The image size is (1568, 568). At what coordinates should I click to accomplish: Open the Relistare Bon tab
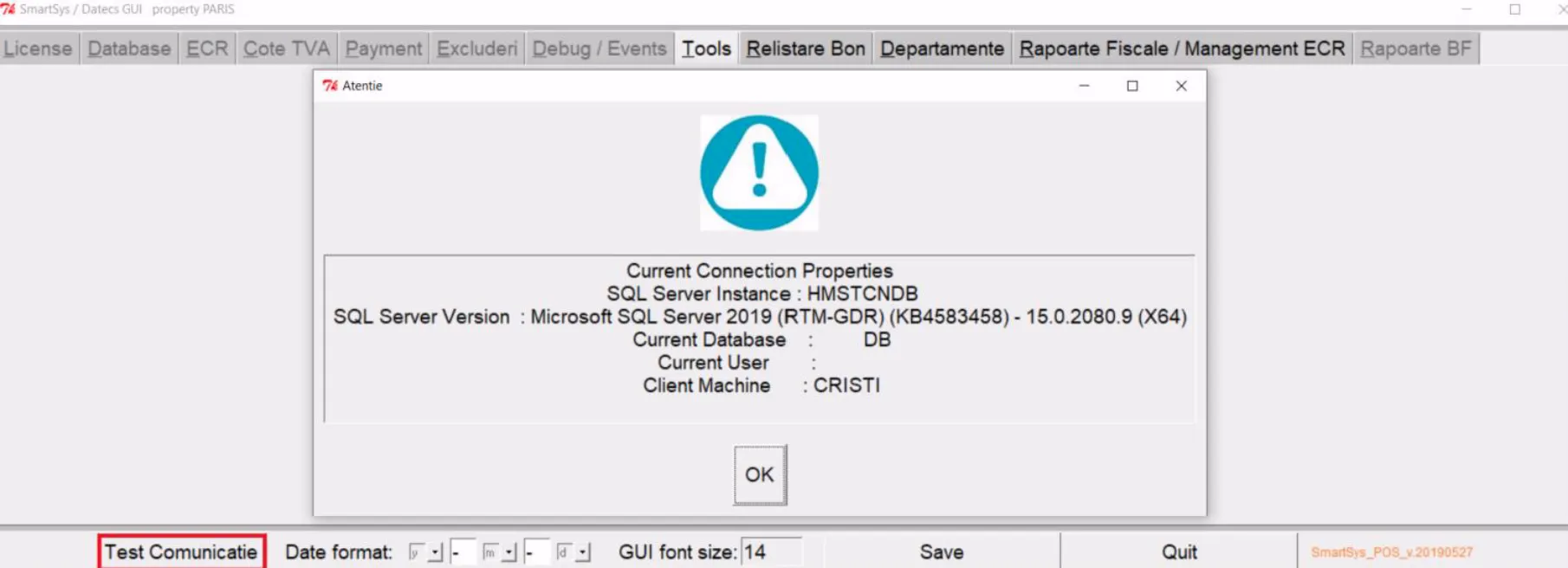[x=806, y=48]
